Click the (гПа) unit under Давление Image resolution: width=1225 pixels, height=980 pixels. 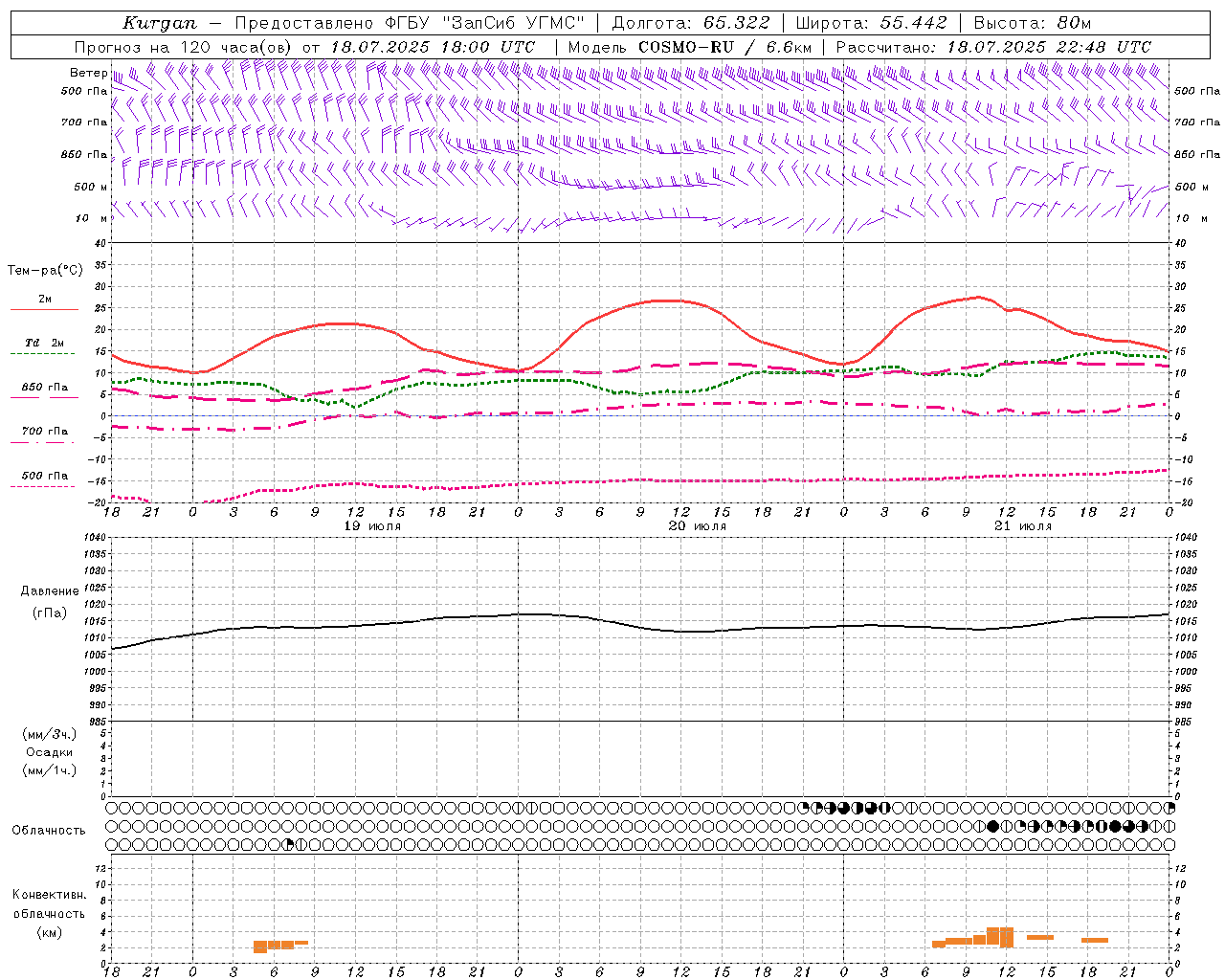[50, 612]
